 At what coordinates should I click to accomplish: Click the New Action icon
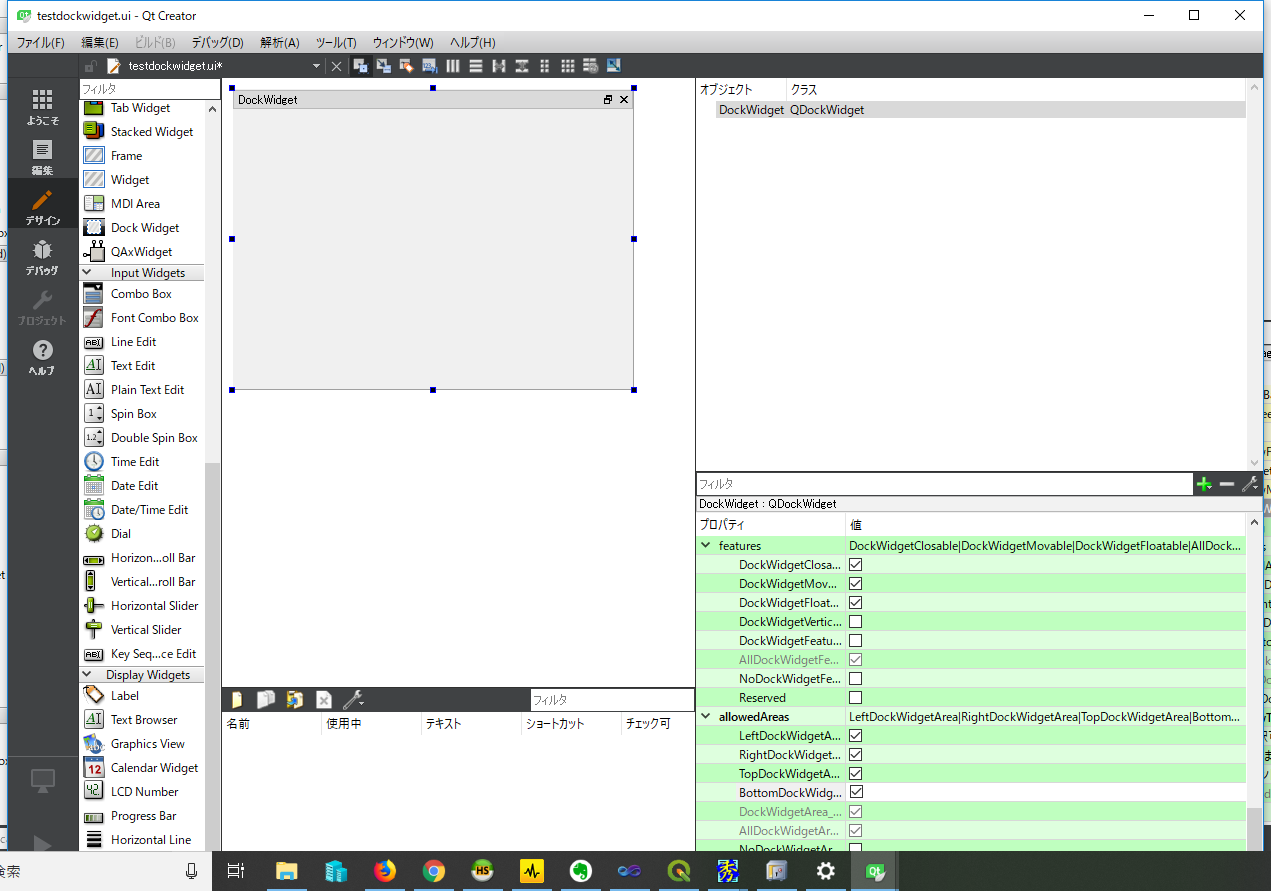click(x=237, y=700)
